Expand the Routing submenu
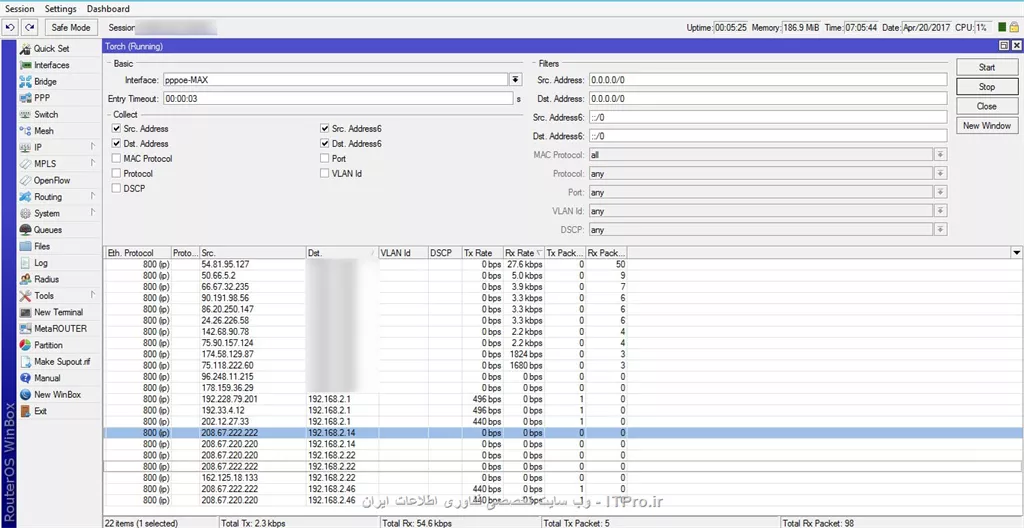Viewport: 1024px width, 528px height. point(93,197)
